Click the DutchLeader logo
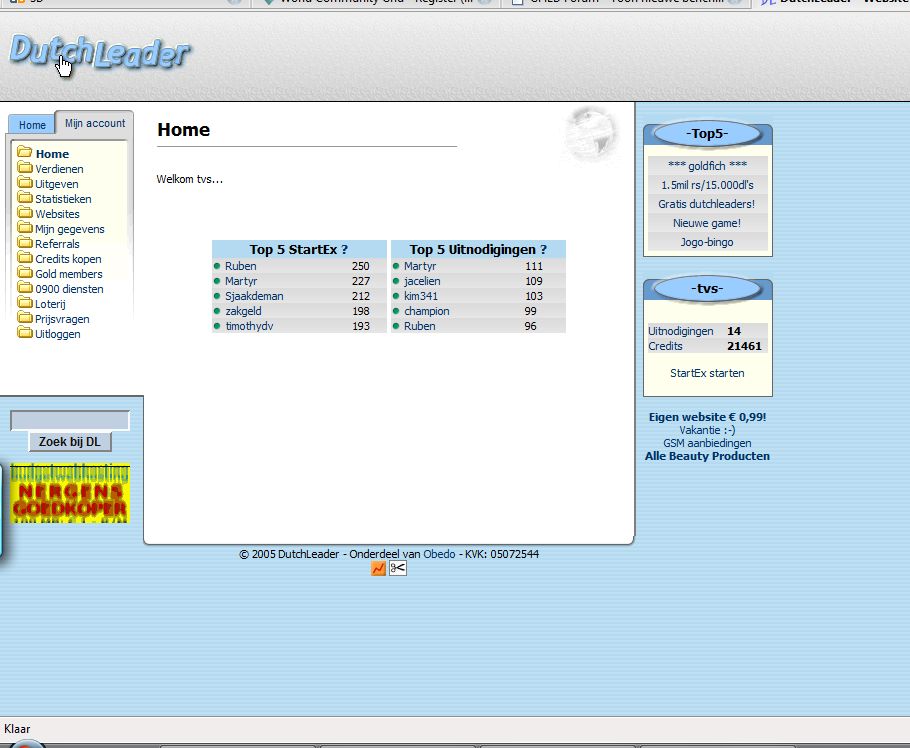910x748 pixels. coord(99,53)
